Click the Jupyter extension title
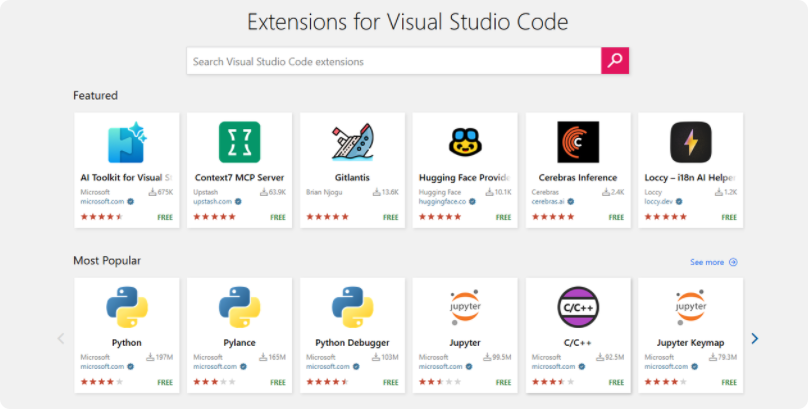 point(465,343)
